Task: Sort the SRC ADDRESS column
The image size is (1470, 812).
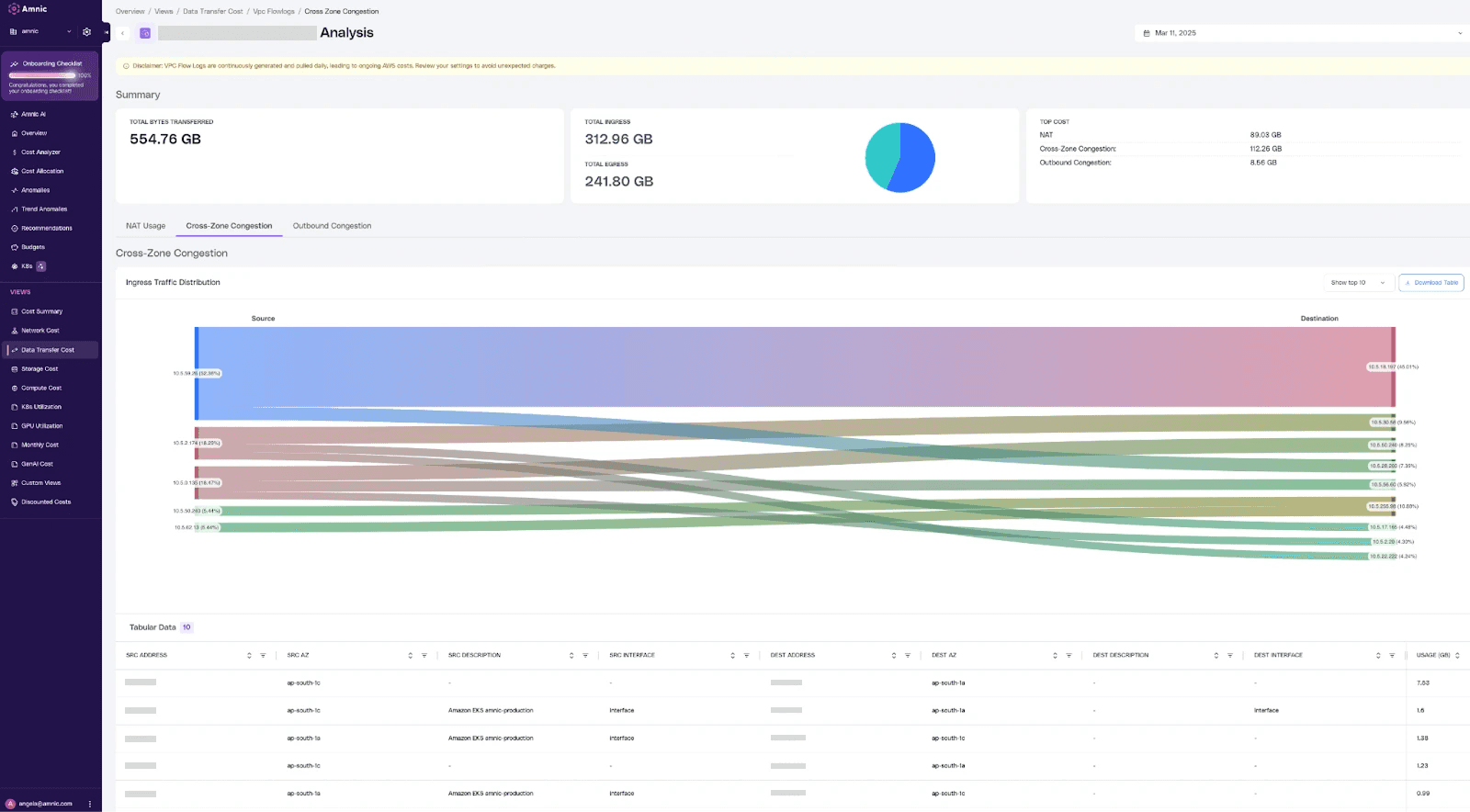Action: tap(249, 656)
